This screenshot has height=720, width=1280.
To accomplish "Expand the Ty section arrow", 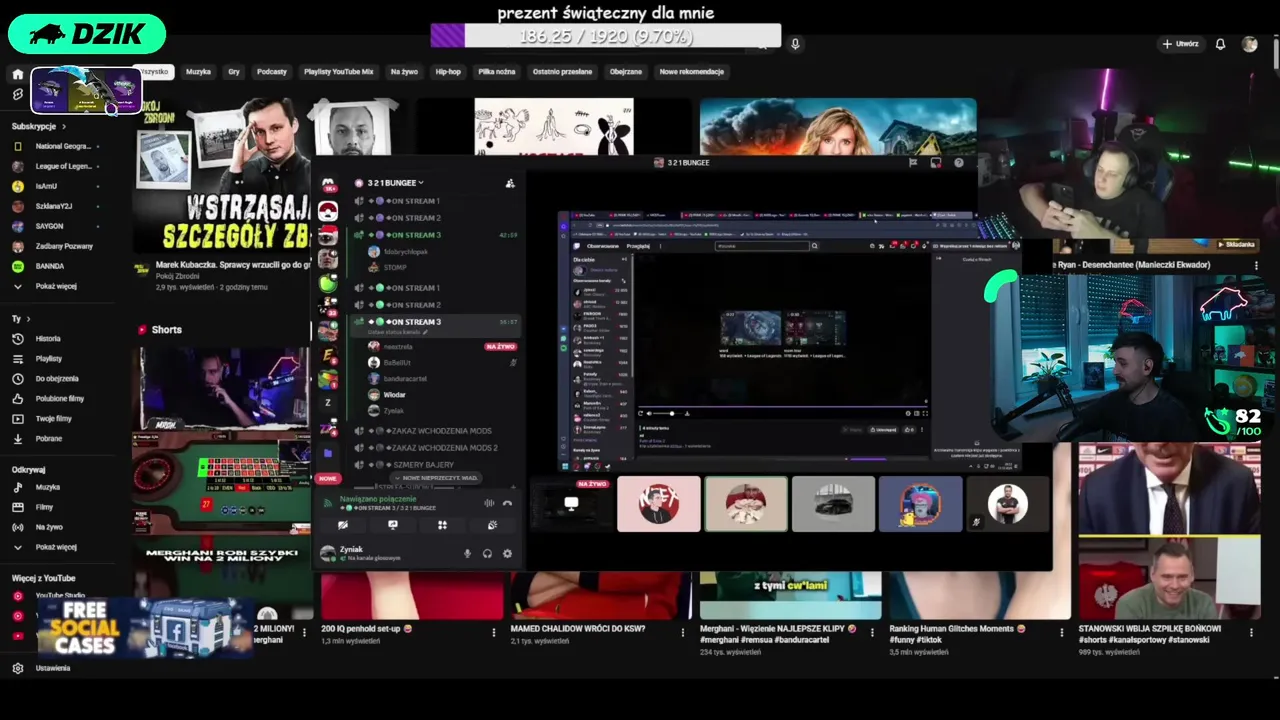I will tap(29, 319).
